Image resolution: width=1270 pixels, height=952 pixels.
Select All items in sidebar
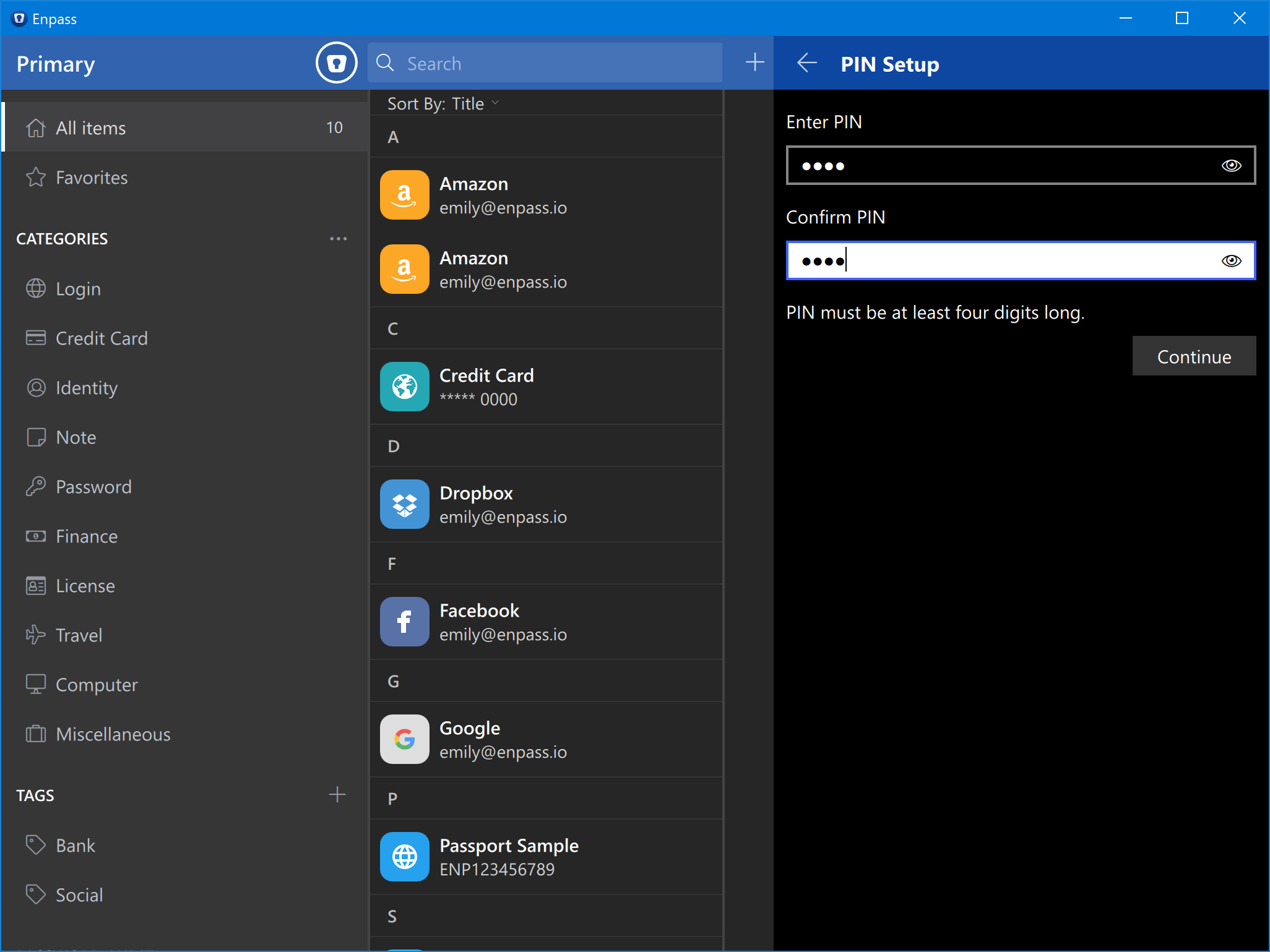[184, 127]
